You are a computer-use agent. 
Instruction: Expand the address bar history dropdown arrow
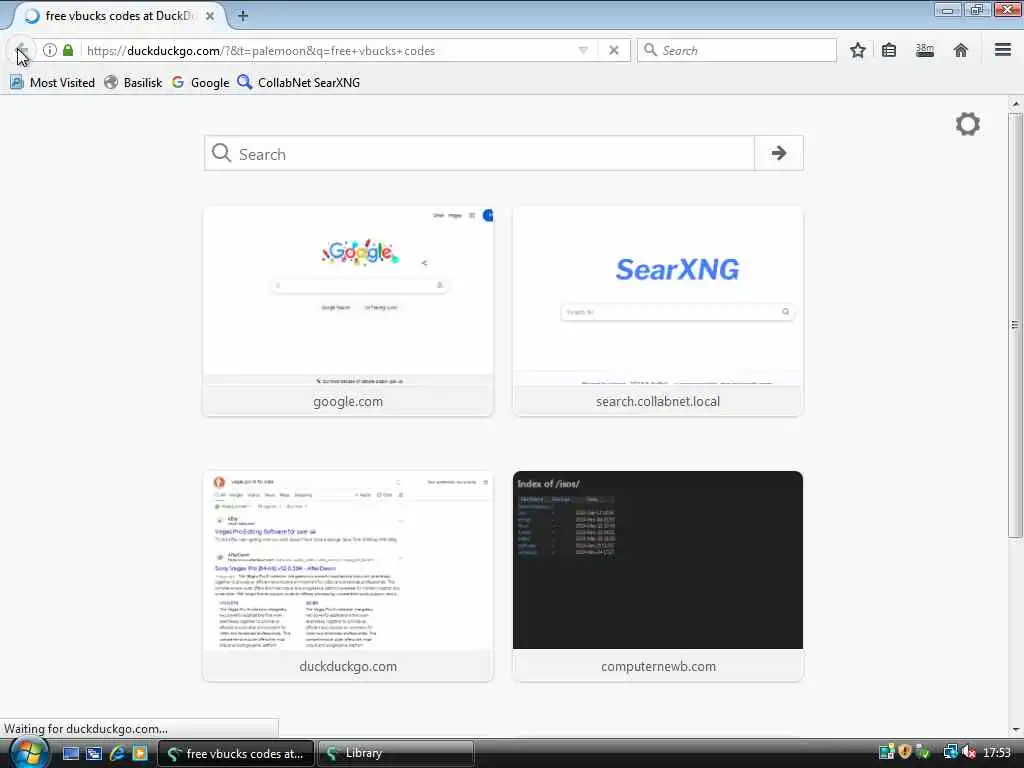tap(583, 50)
